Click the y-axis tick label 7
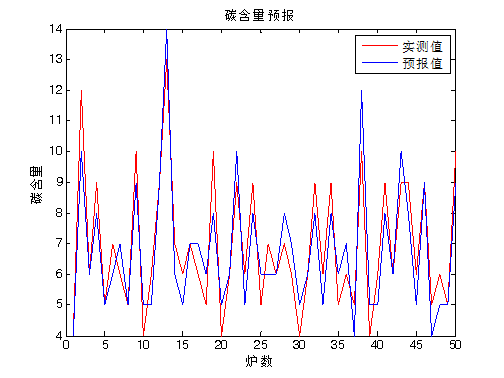The width and height of the screenshot is (504, 378). (x=59, y=243)
